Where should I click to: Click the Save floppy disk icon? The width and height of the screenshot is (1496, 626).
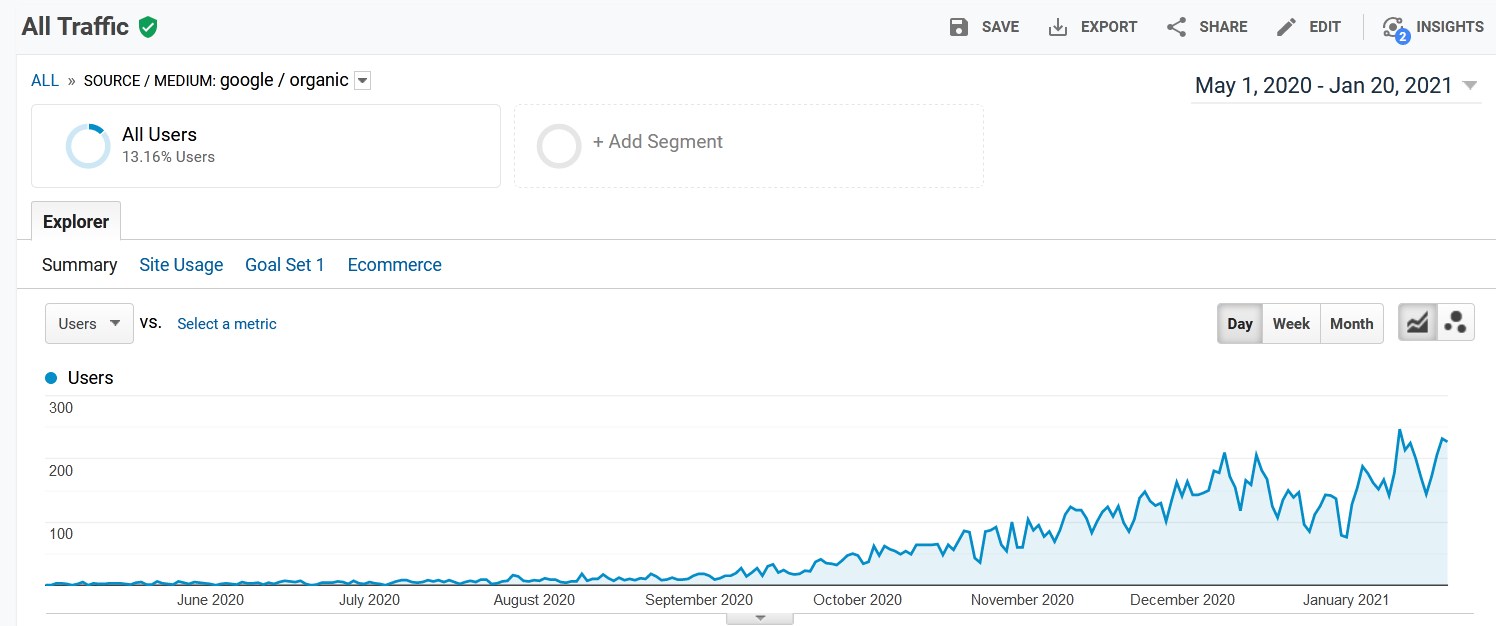959,27
